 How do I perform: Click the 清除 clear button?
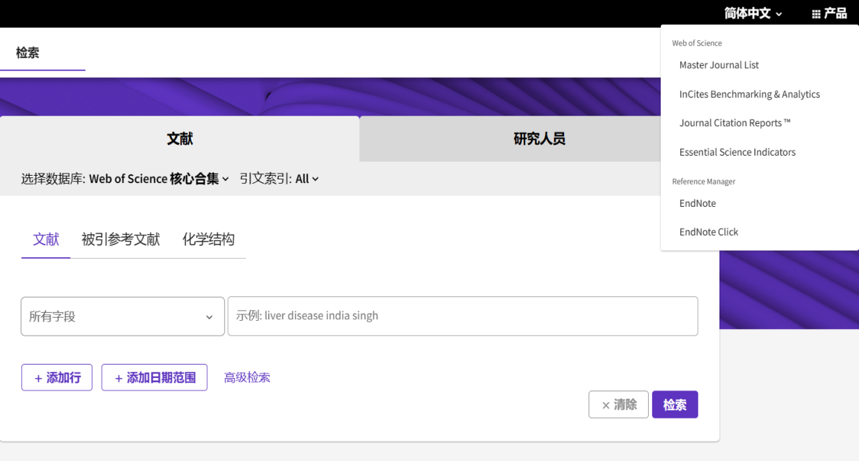coord(619,405)
